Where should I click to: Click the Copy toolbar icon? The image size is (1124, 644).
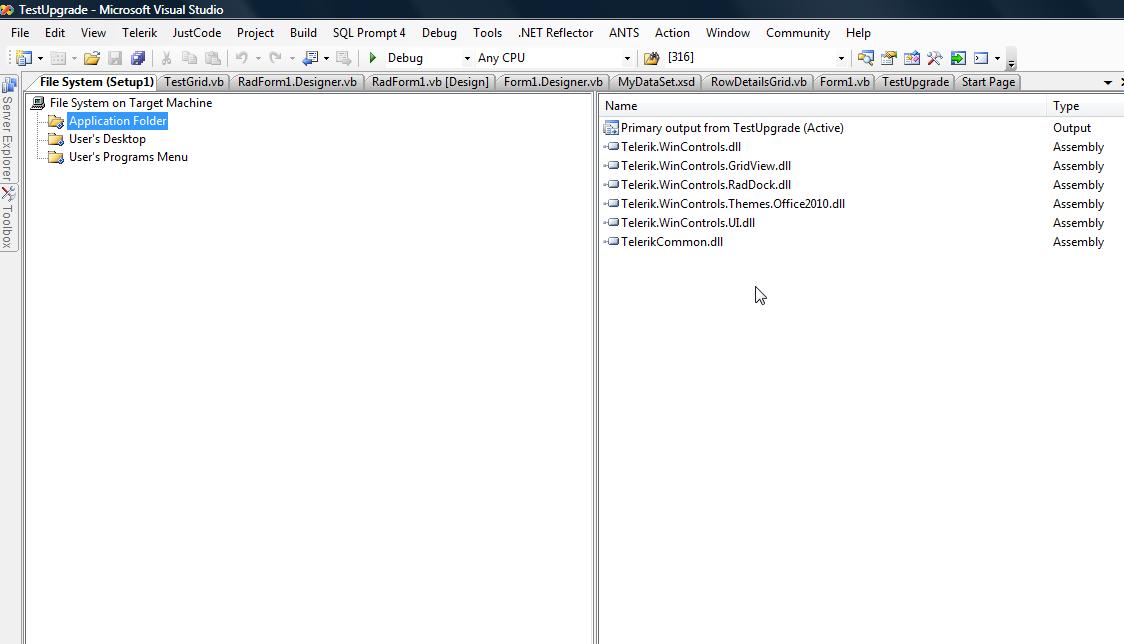coord(189,58)
